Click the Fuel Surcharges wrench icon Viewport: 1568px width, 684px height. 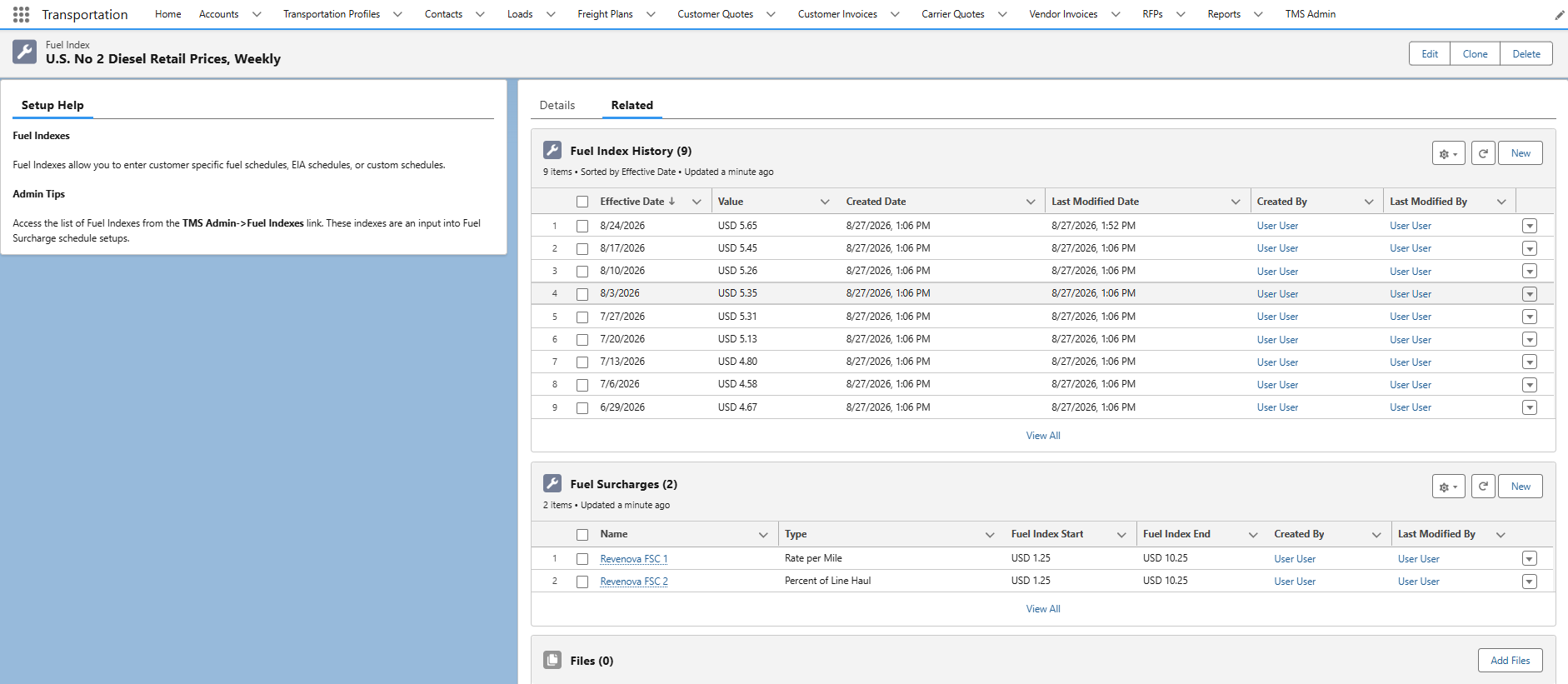pyautogui.click(x=552, y=483)
